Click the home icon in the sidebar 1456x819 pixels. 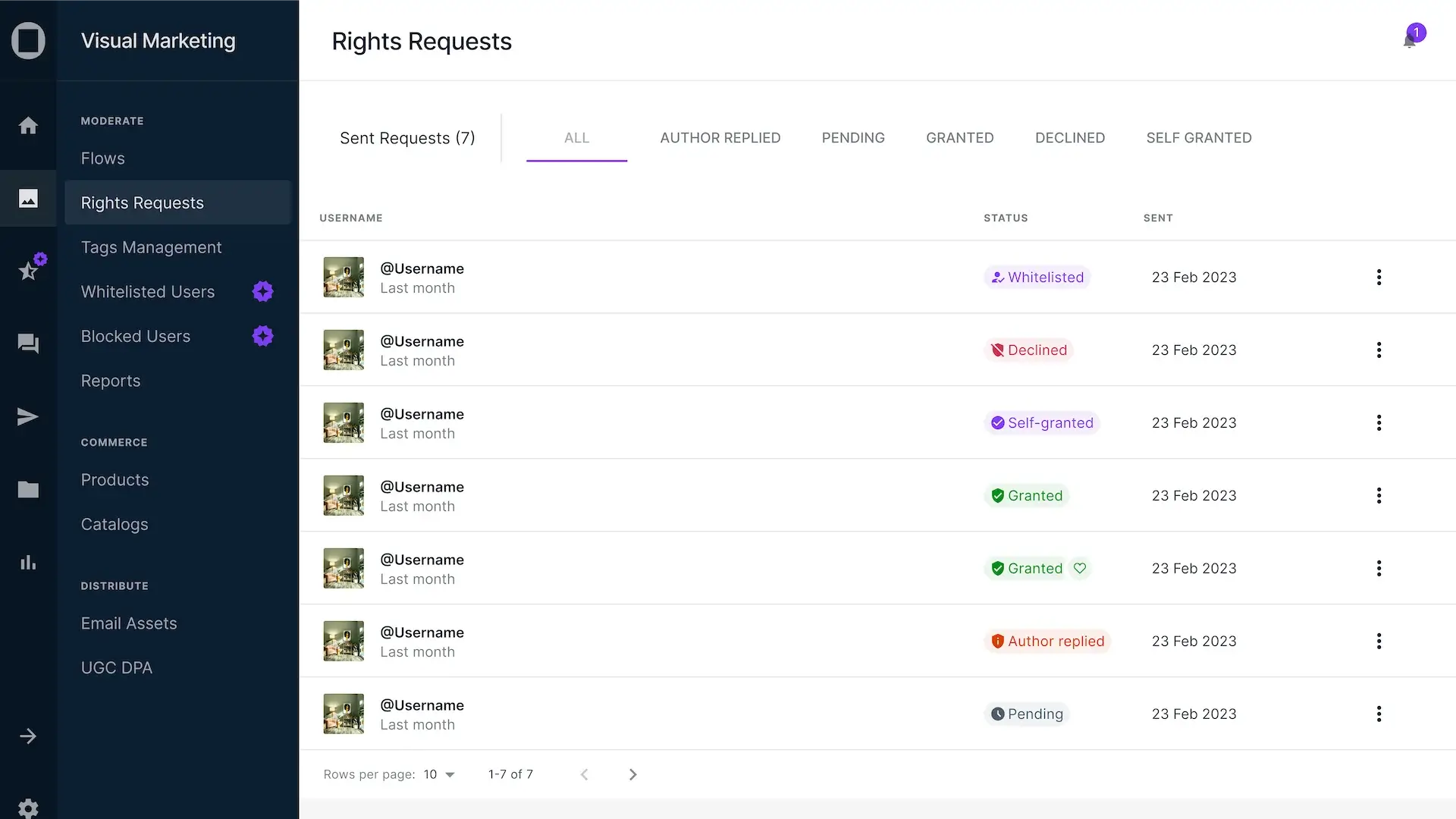28,126
